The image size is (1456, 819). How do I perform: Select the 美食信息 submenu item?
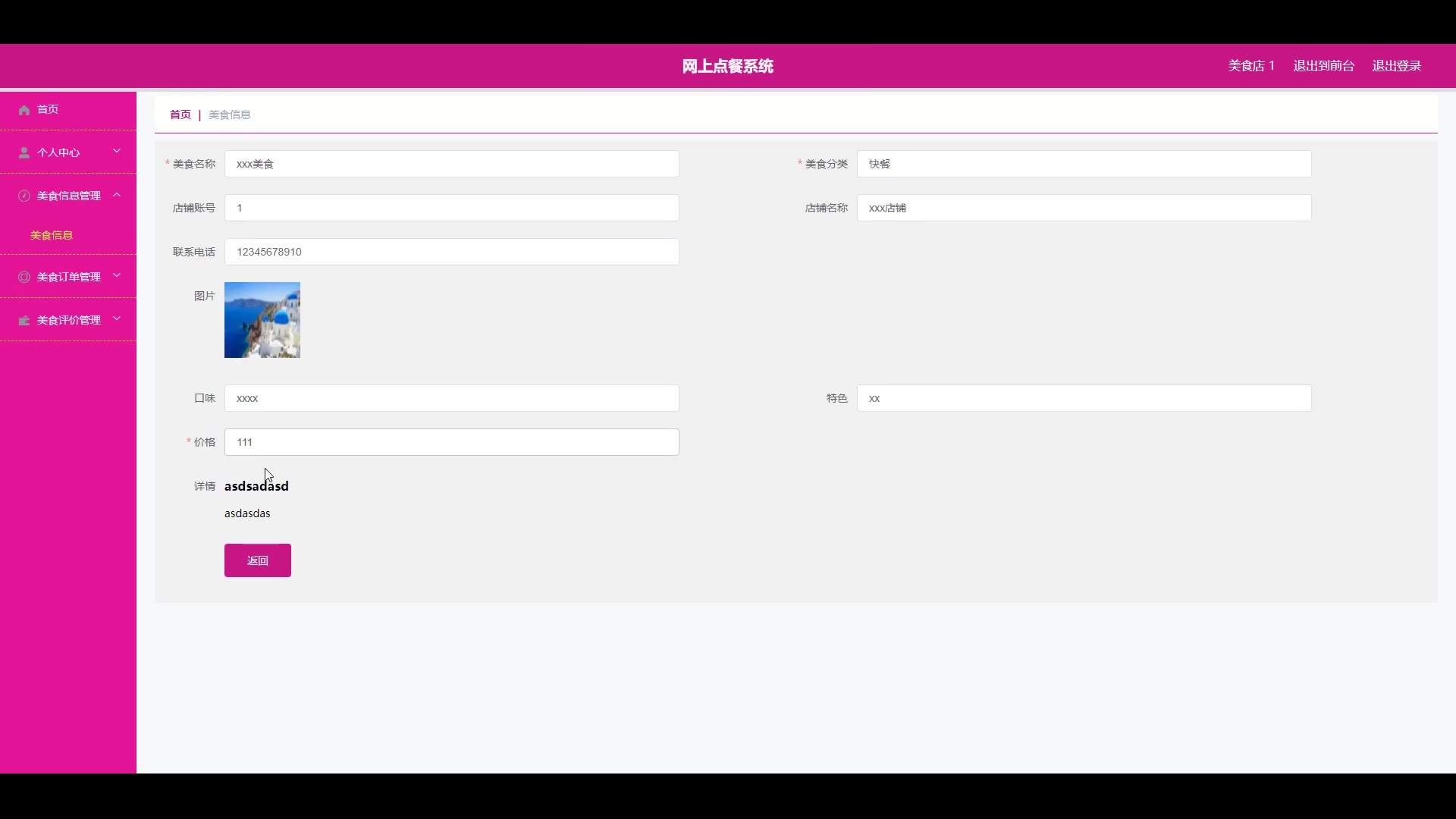tap(52, 235)
